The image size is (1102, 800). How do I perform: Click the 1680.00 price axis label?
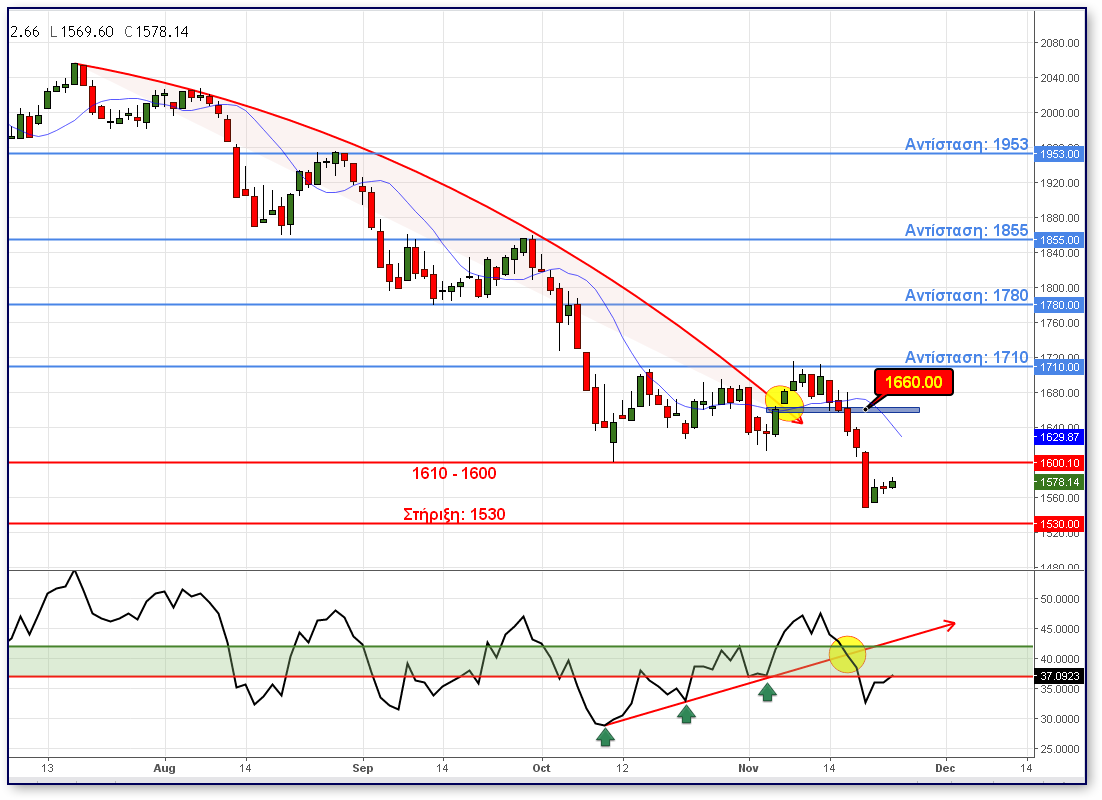pyautogui.click(x=1060, y=393)
